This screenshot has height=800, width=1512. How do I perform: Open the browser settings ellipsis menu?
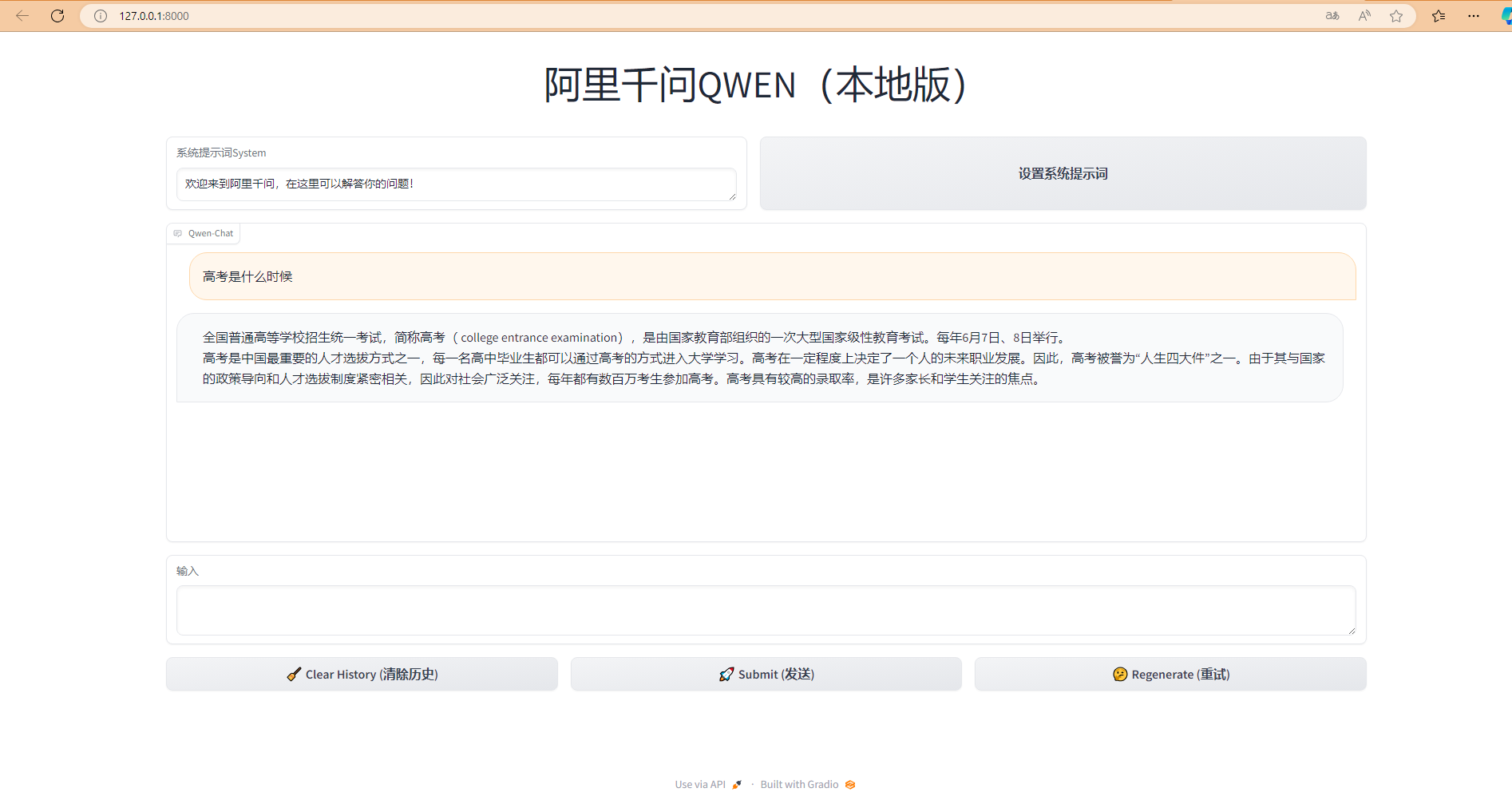tap(1474, 16)
